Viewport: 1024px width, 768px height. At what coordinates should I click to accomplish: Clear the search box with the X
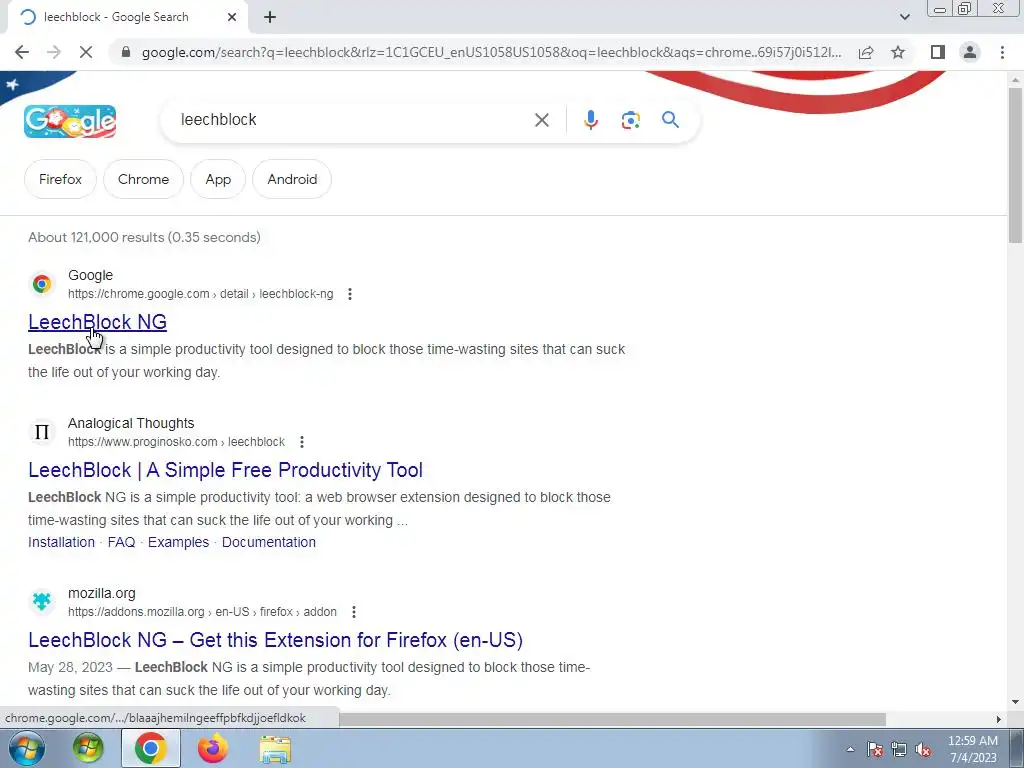541,120
